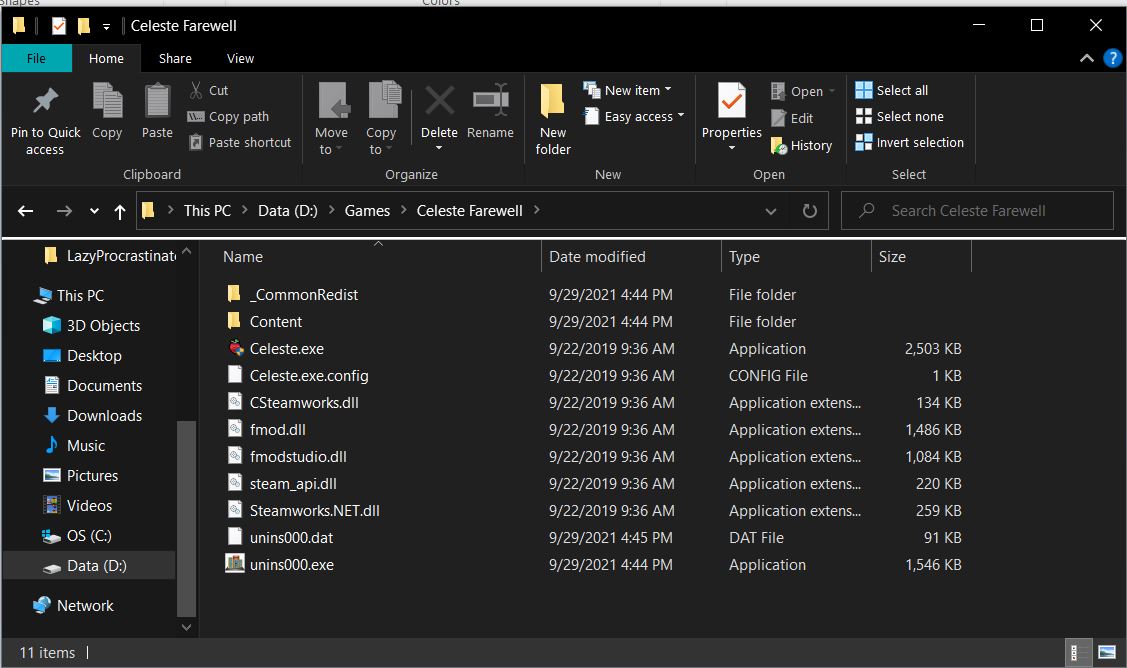
Task: Open recent locations dropdown arrow
Action: [x=94, y=211]
